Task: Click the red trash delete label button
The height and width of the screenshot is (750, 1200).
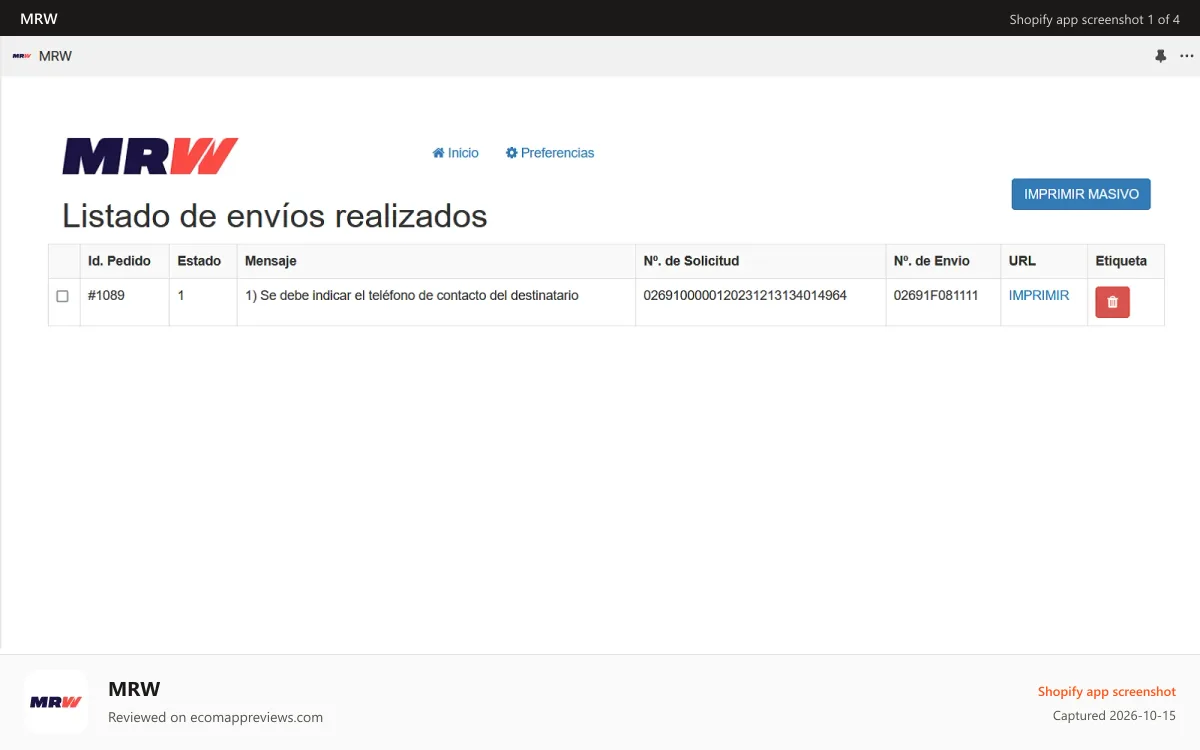Action: click(x=1112, y=302)
